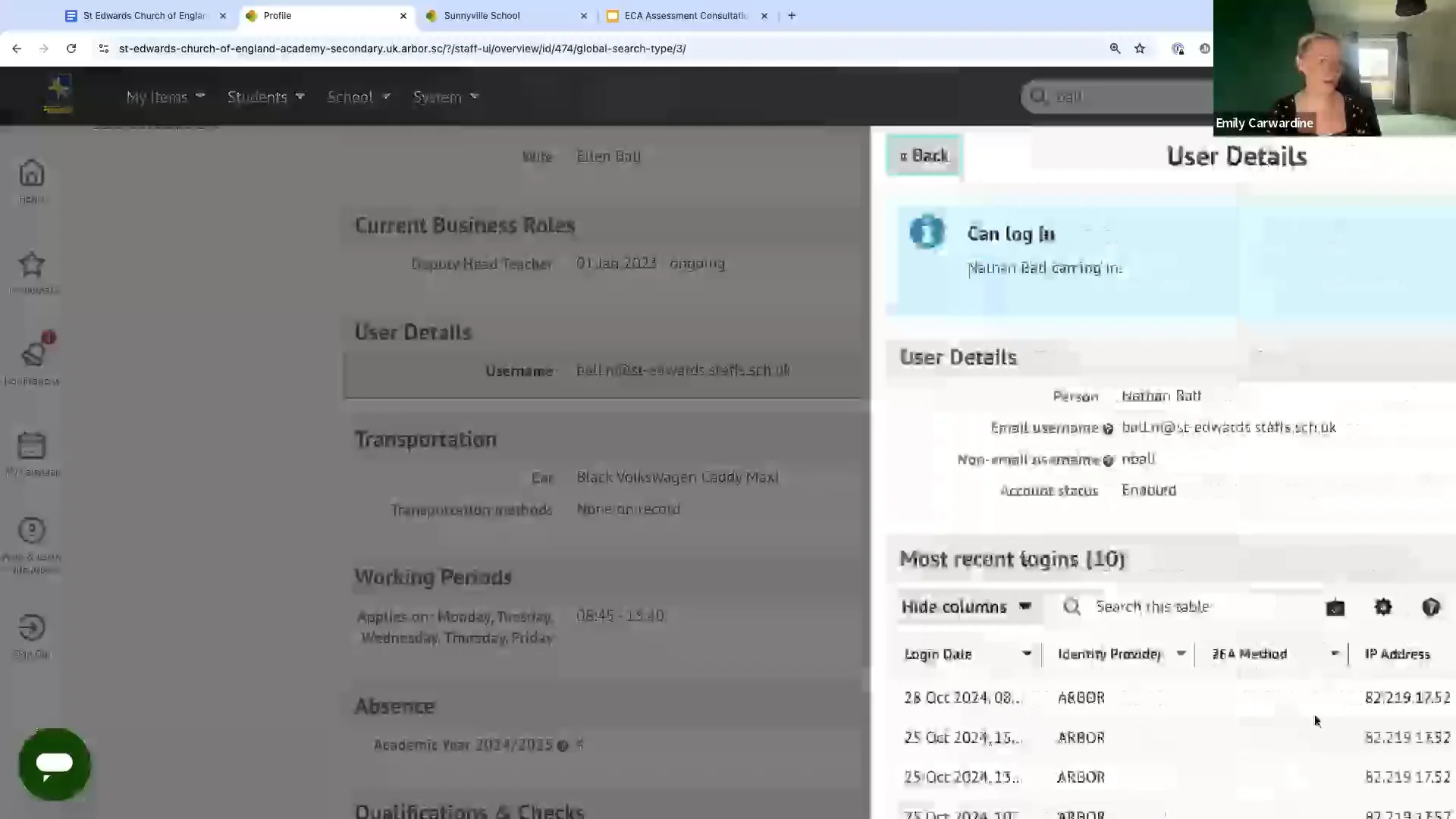Open the Login Date column filter arrow

[1028, 654]
